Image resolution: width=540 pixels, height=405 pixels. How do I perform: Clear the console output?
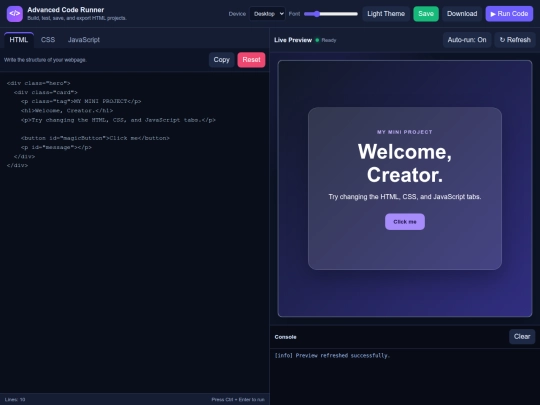pos(522,336)
